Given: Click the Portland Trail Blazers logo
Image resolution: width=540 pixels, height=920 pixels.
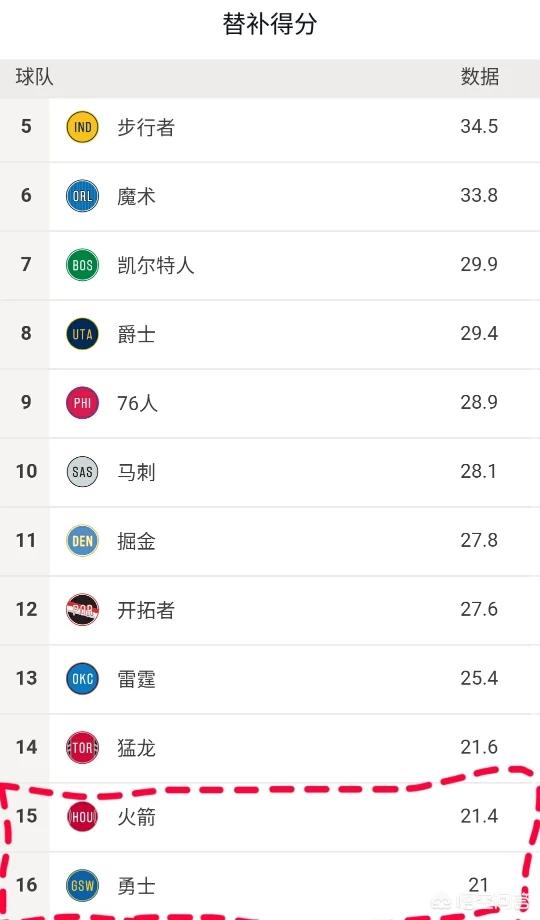Looking at the screenshot, I should click(82, 610).
